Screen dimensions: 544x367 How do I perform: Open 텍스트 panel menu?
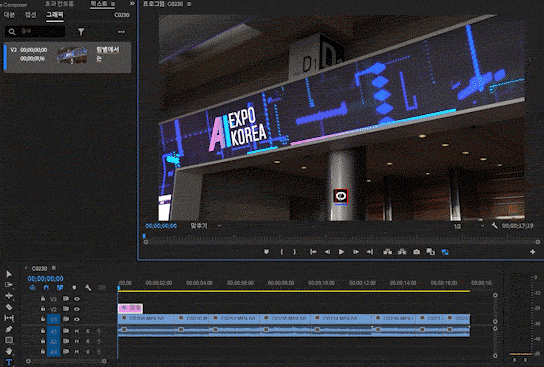(113, 4)
